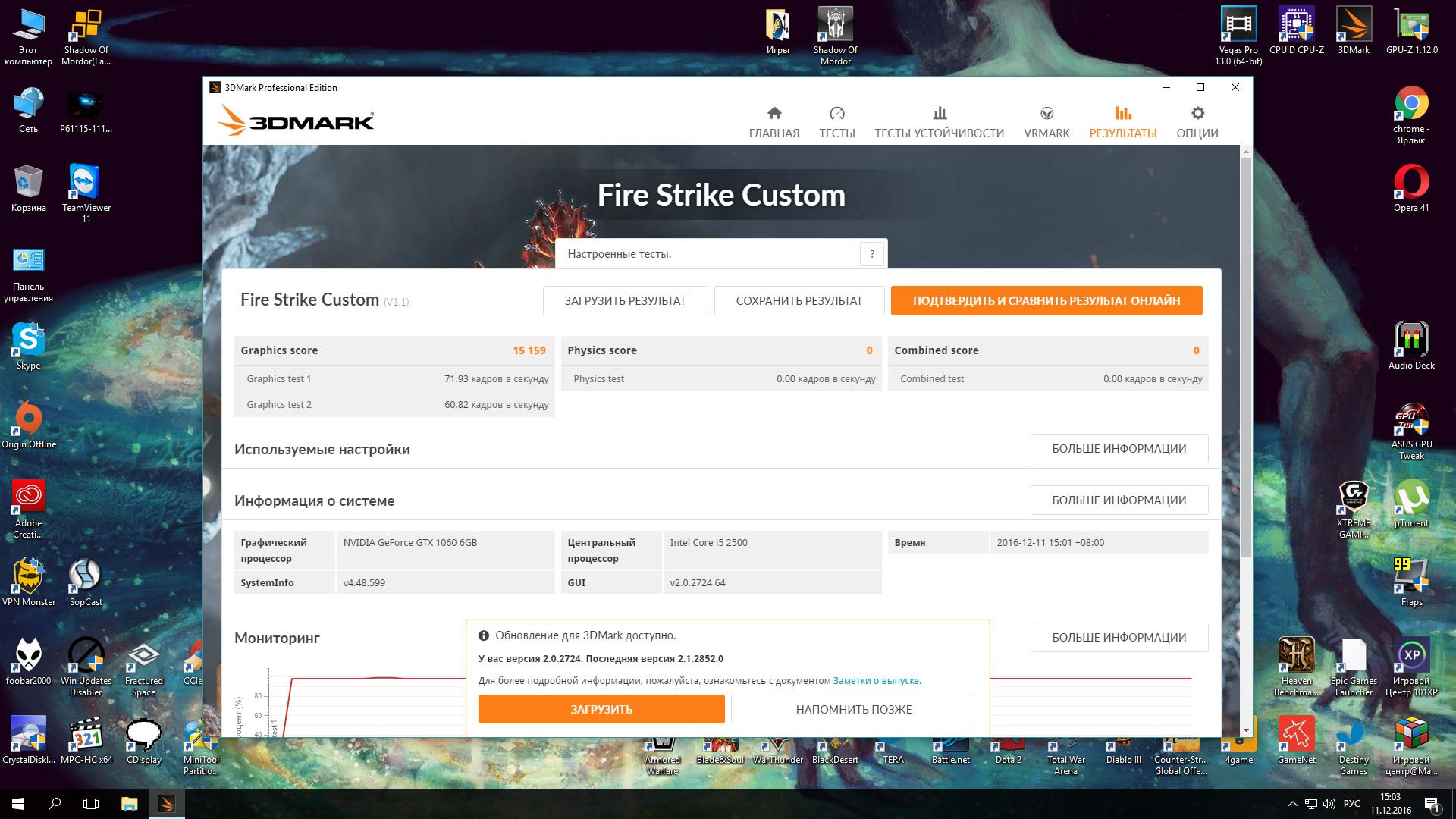
Task: Click СОХРАНИТЬ РЕЗУЛЬТАТ button
Action: tap(799, 301)
